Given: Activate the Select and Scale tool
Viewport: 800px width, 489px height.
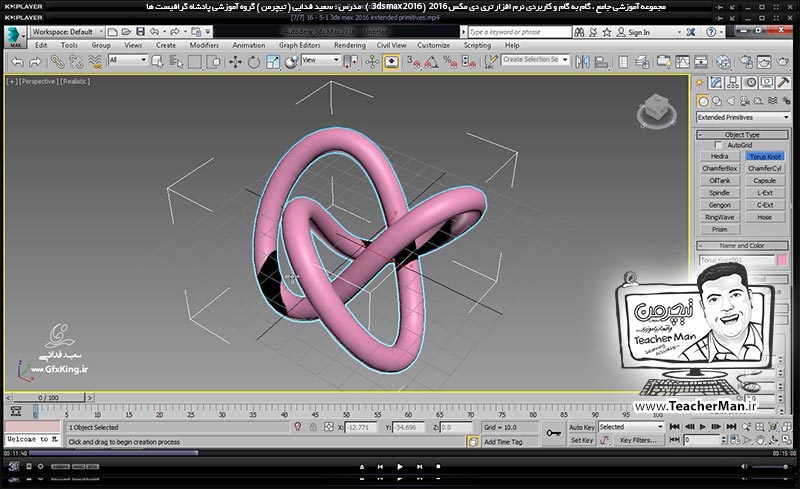Looking at the screenshot, I should pyautogui.click(x=272, y=62).
